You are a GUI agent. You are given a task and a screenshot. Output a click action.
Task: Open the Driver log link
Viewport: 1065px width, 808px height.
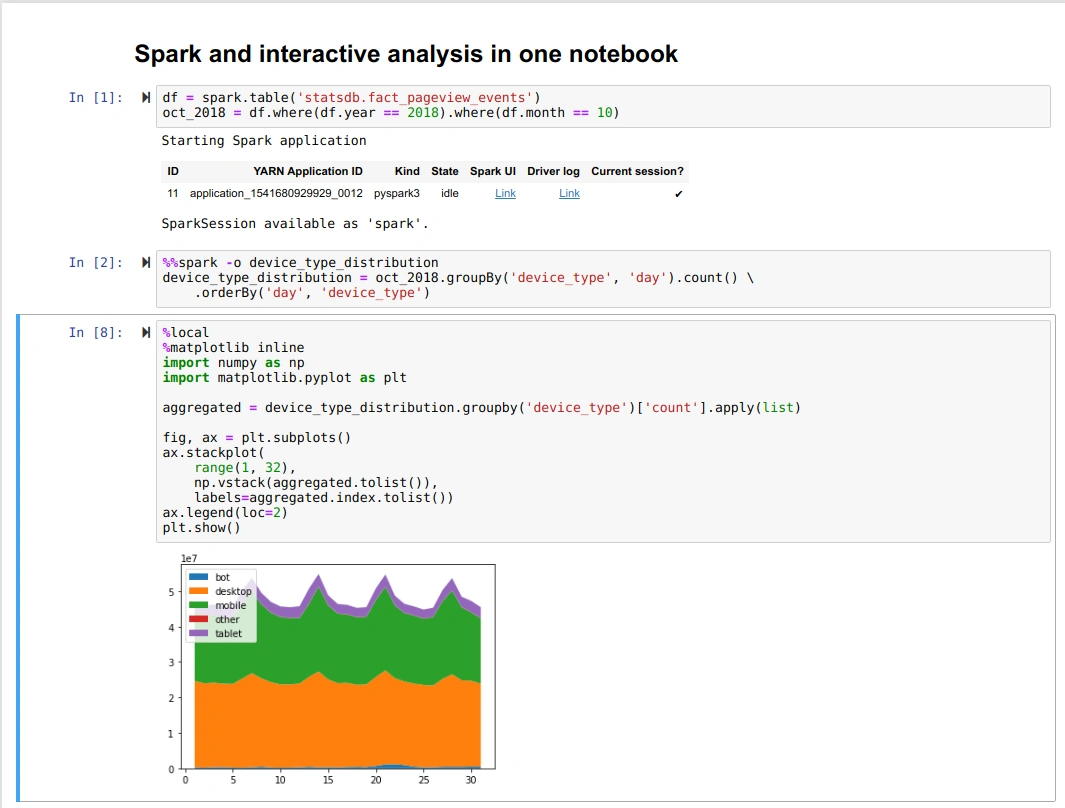coord(569,194)
